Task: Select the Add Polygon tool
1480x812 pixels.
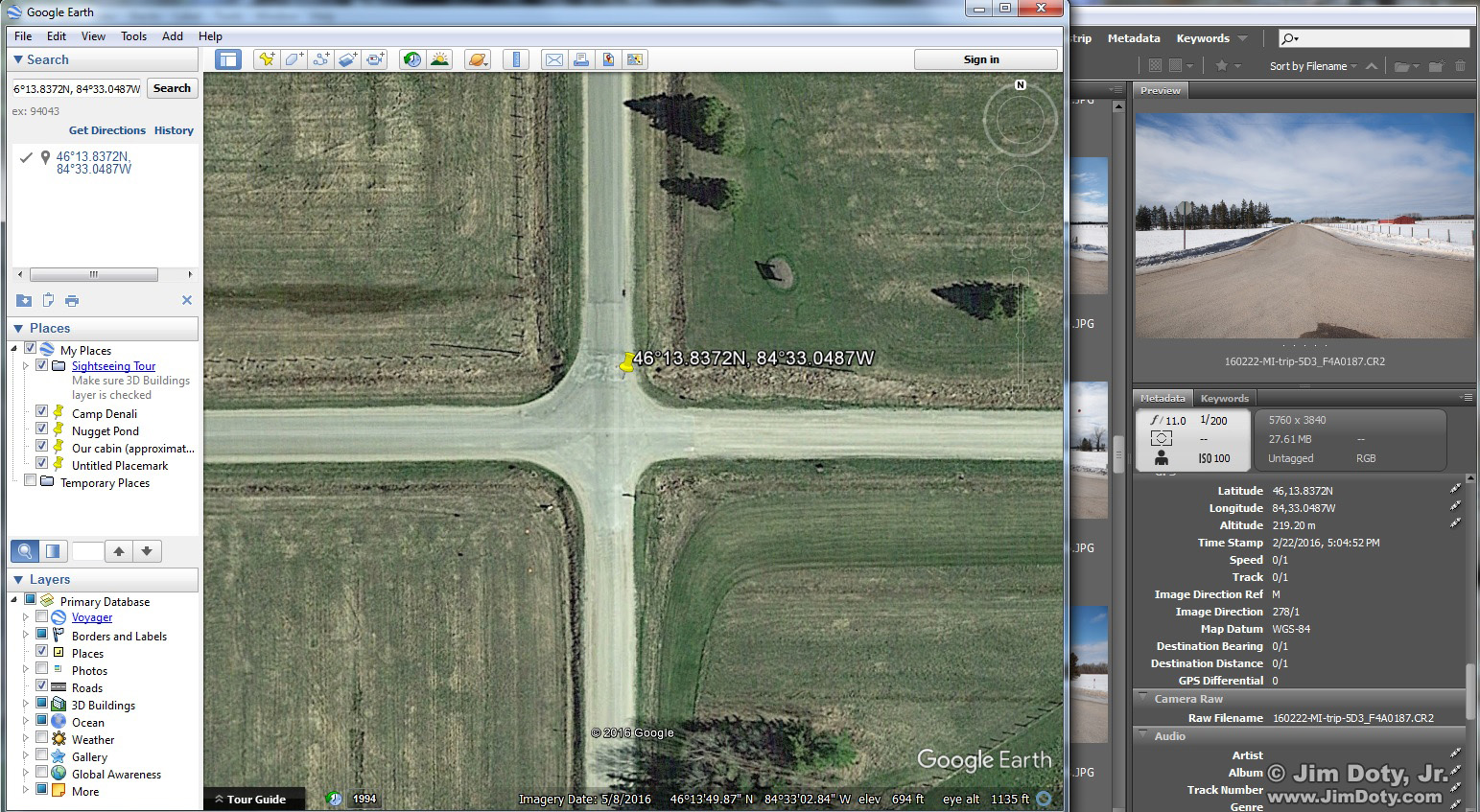Action: [x=294, y=59]
